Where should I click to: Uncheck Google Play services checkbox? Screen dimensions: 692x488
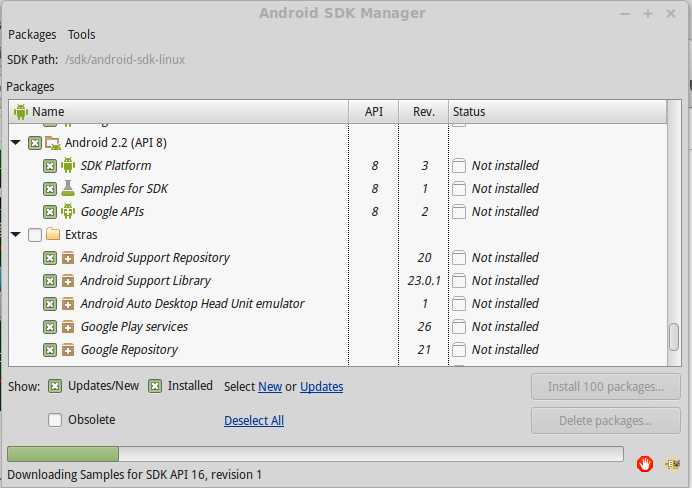point(50,327)
